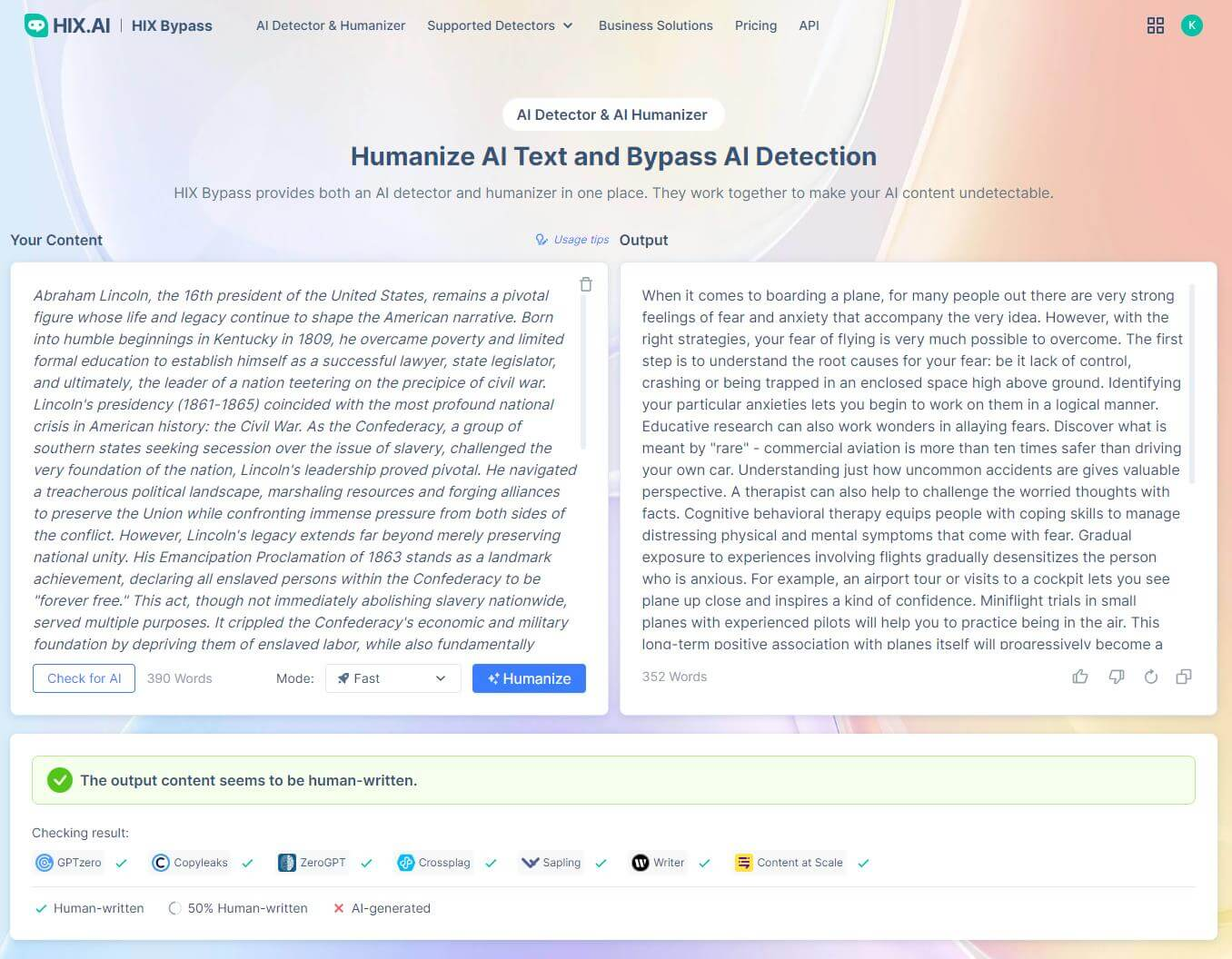Select the Copyleaks detector badge
The height and width of the screenshot is (959, 1232).
coord(190,863)
